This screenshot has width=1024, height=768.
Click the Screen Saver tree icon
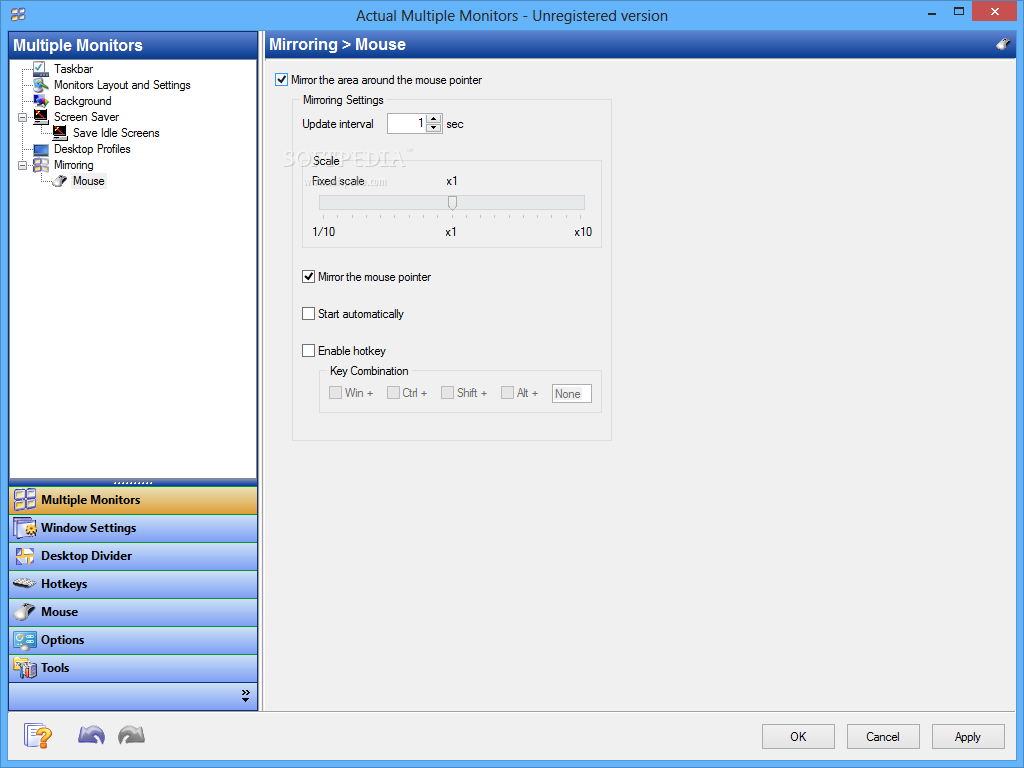[40, 117]
